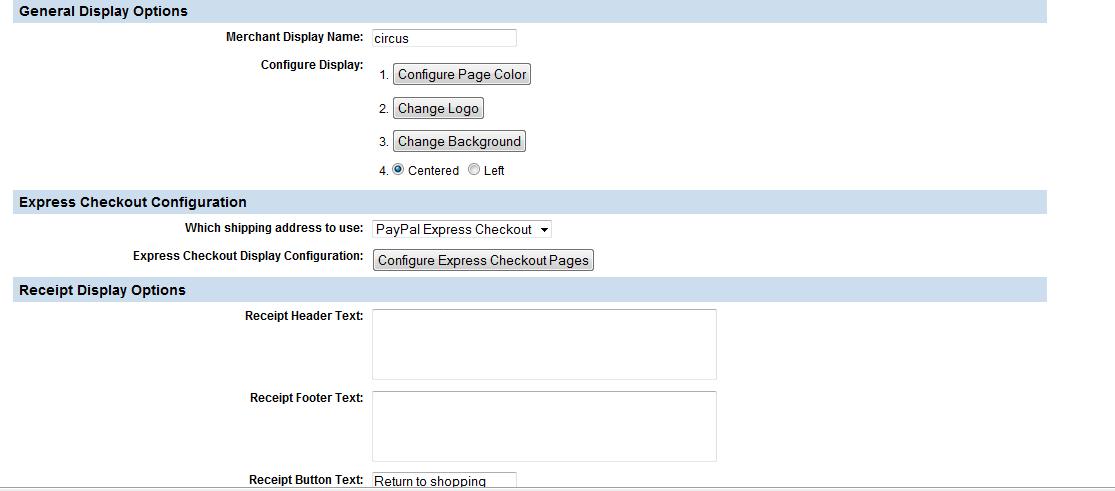Choose the Left alignment radio button
1115x491 pixels.
(x=474, y=170)
